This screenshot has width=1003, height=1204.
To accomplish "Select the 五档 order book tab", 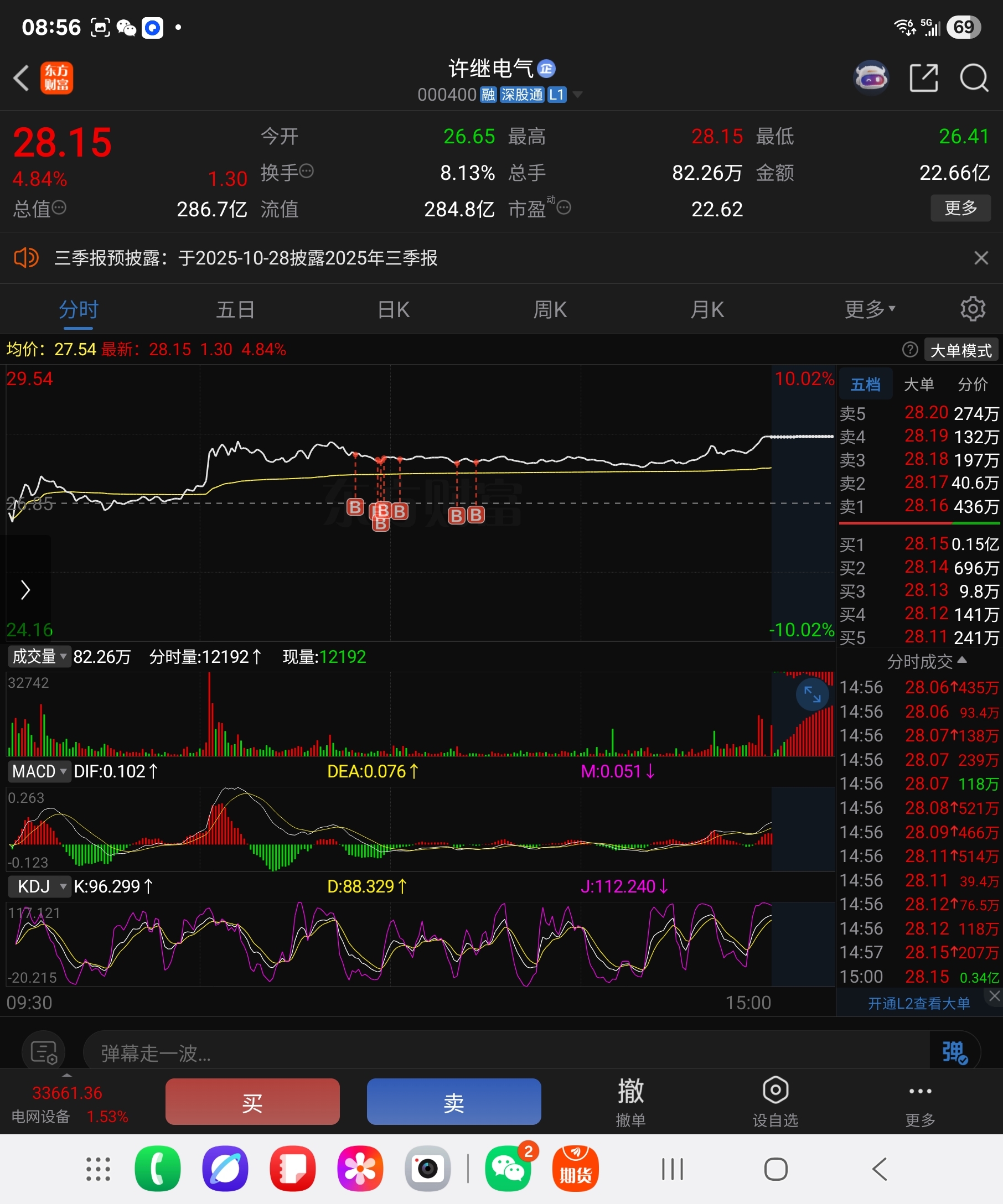I will 865,384.
